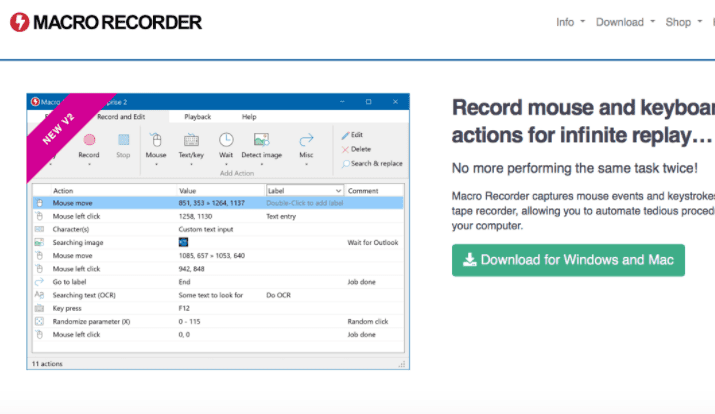Click the Go to label arrow icon
Image resolution: width=715 pixels, height=414 pixels.
pyautogui.click(x=39, y=282)
